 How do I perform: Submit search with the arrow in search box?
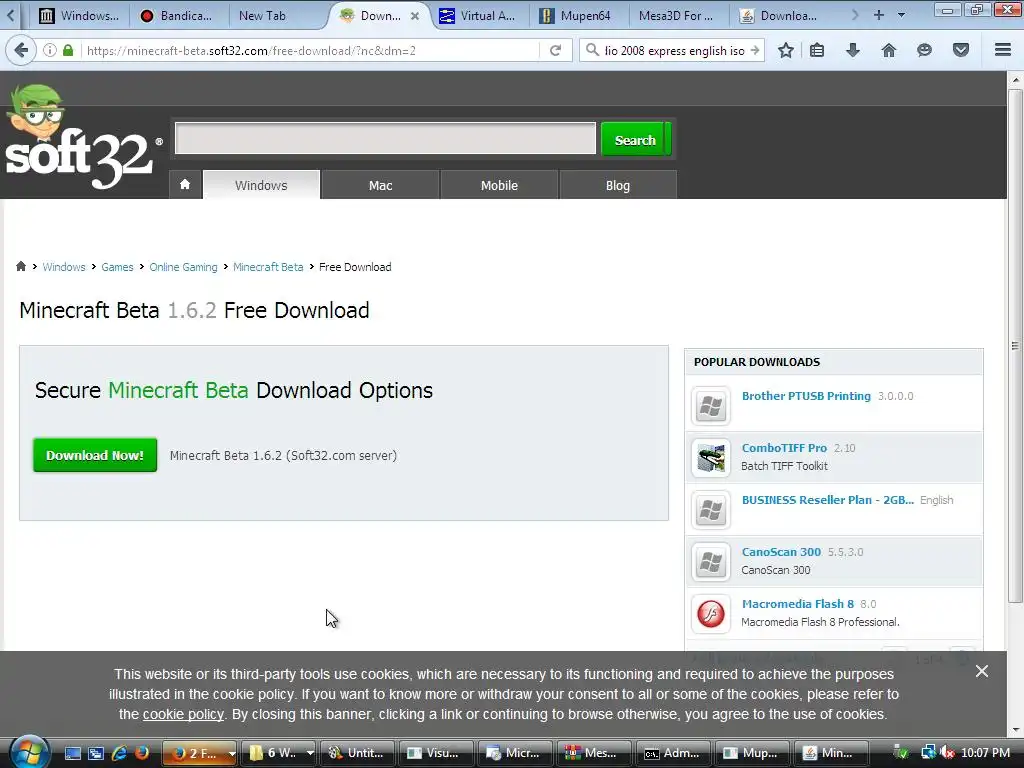pos(755,50)
